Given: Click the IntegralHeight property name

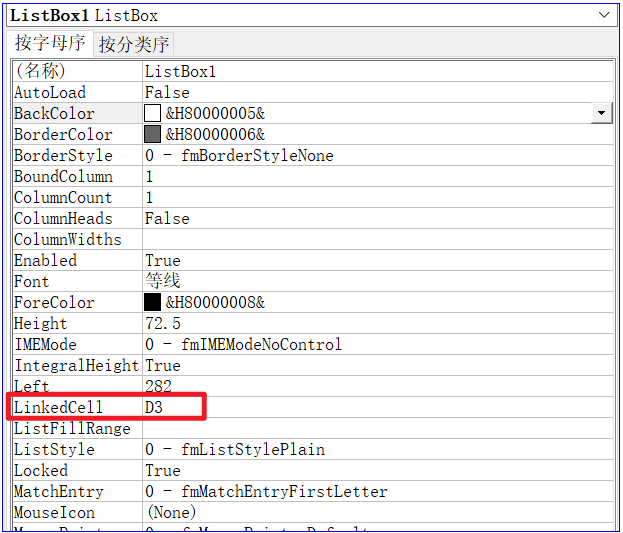Looking at the screenshot, I should 77,366.
